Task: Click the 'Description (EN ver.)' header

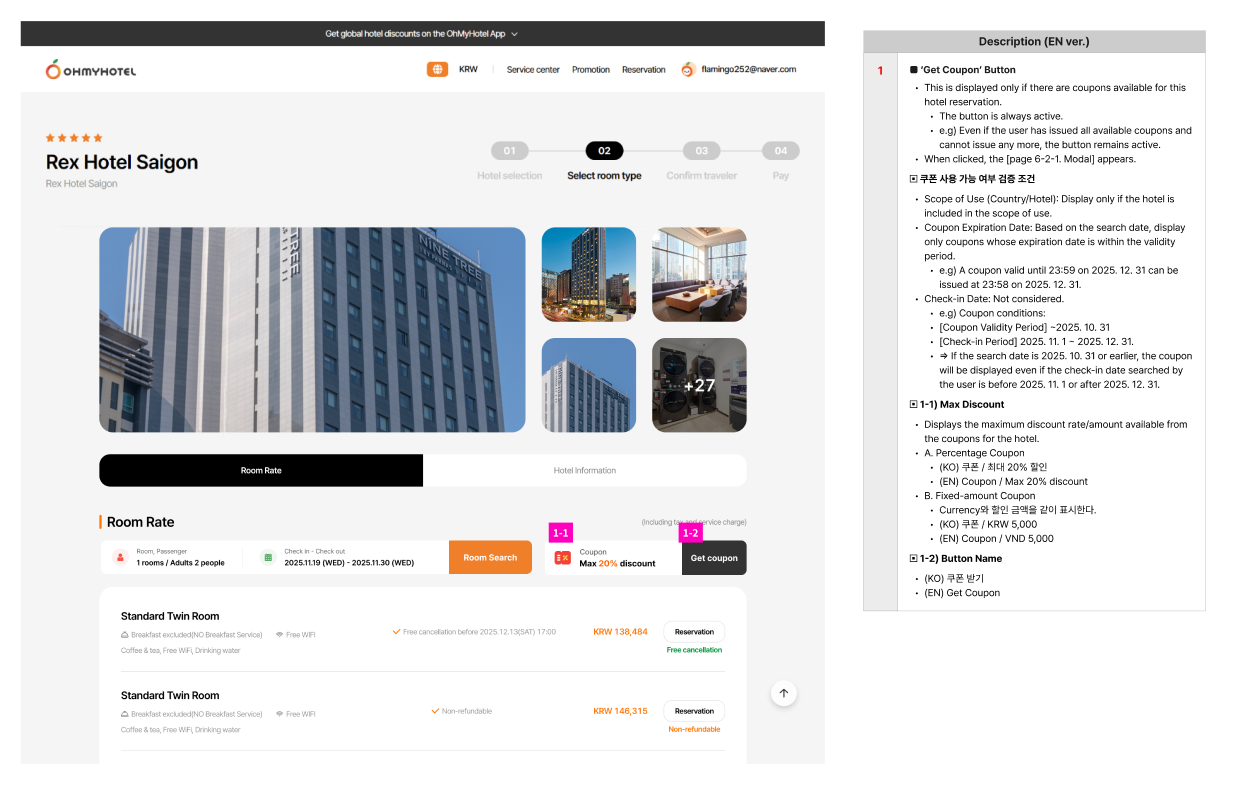Action: tap(1034, 42)
